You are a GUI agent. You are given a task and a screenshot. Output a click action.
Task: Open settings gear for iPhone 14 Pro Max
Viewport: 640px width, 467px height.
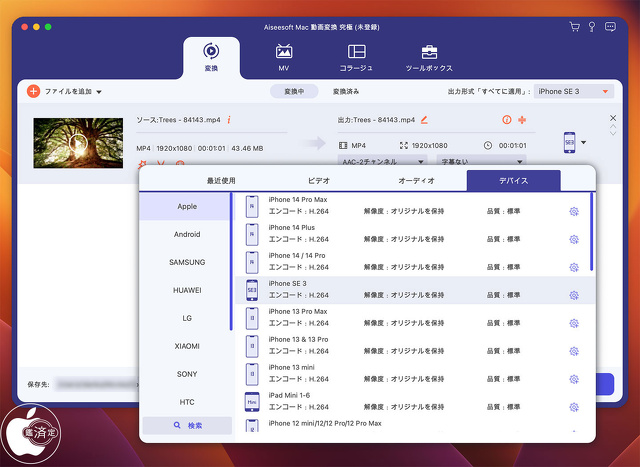point(574,211)
